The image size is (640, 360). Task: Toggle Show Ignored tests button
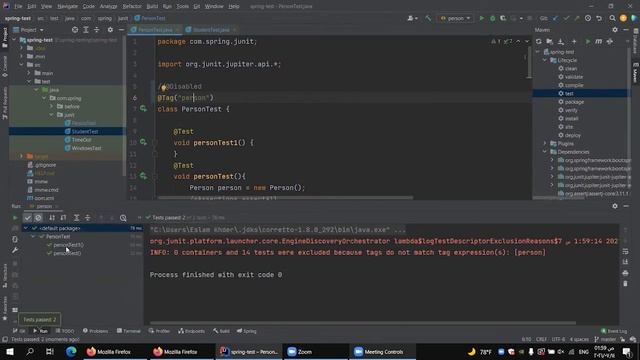coord(38,218)
